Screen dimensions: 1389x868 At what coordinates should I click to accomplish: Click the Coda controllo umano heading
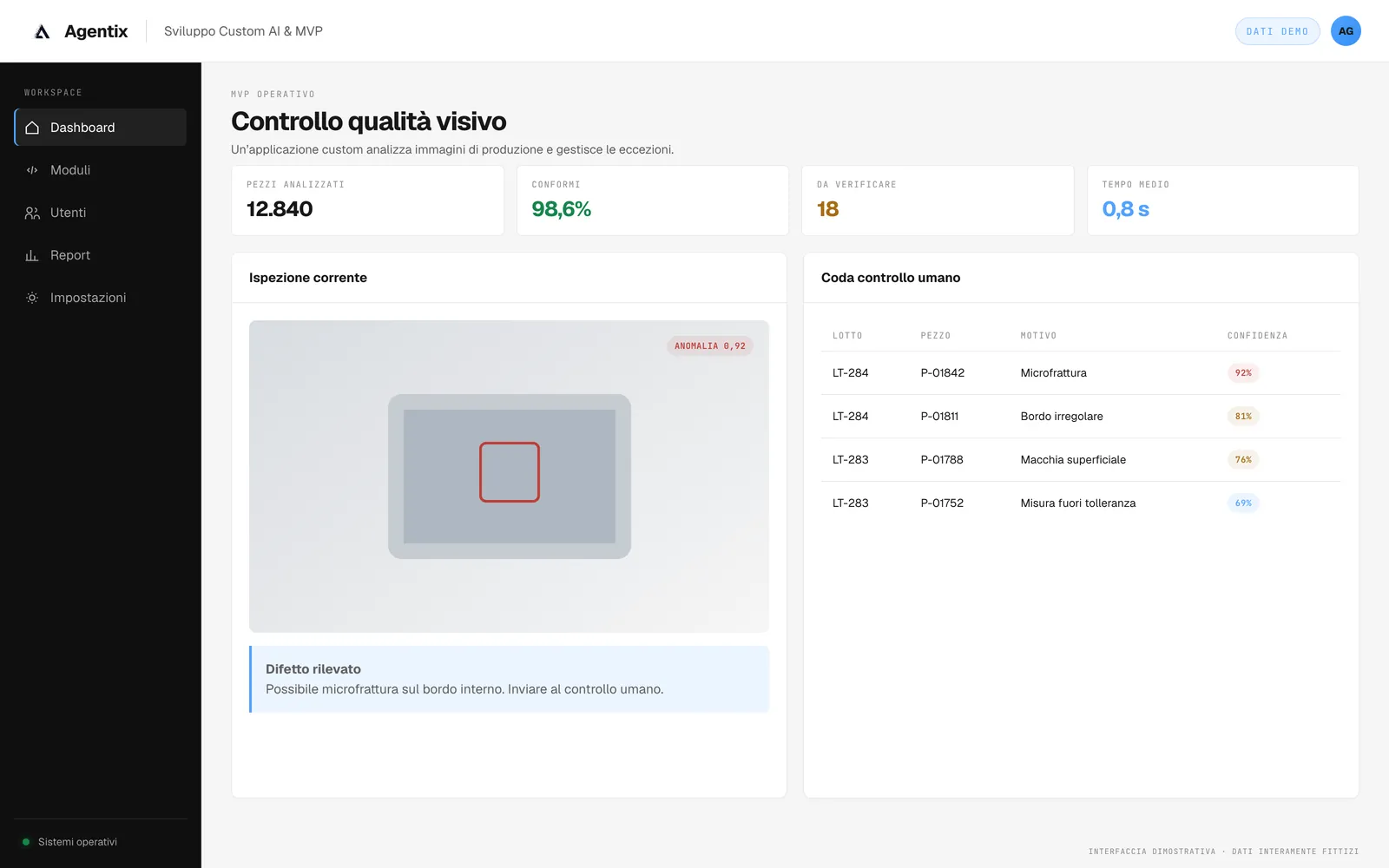coord(891,278)
